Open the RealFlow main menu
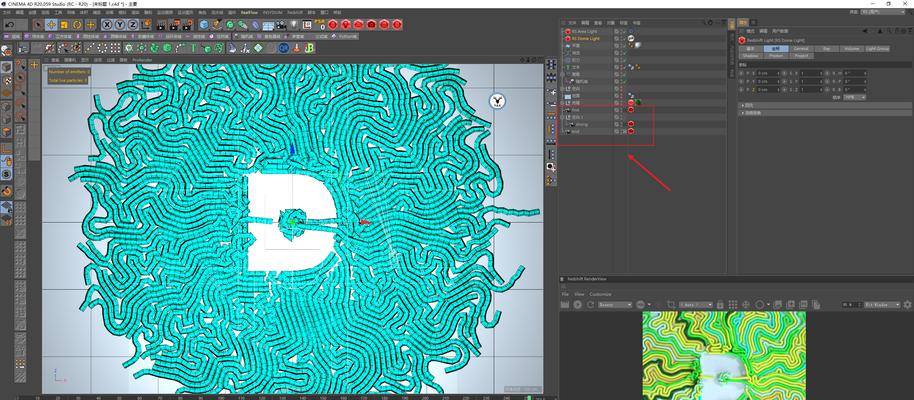The height and width of the screenshot is (400, 914). pos(249,12)
